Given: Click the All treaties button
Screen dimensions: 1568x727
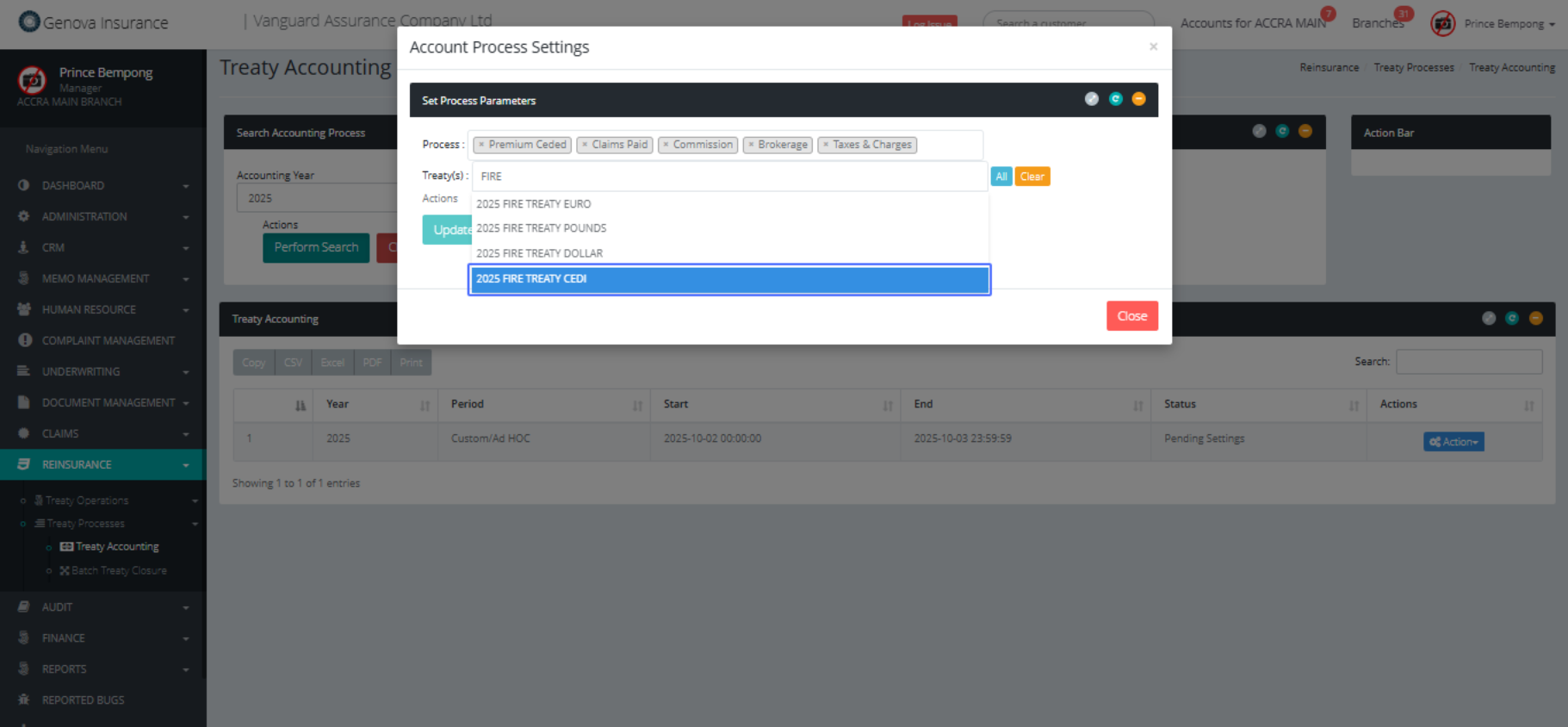Looking at the screenshot, I should click(x=1001, y=177).
